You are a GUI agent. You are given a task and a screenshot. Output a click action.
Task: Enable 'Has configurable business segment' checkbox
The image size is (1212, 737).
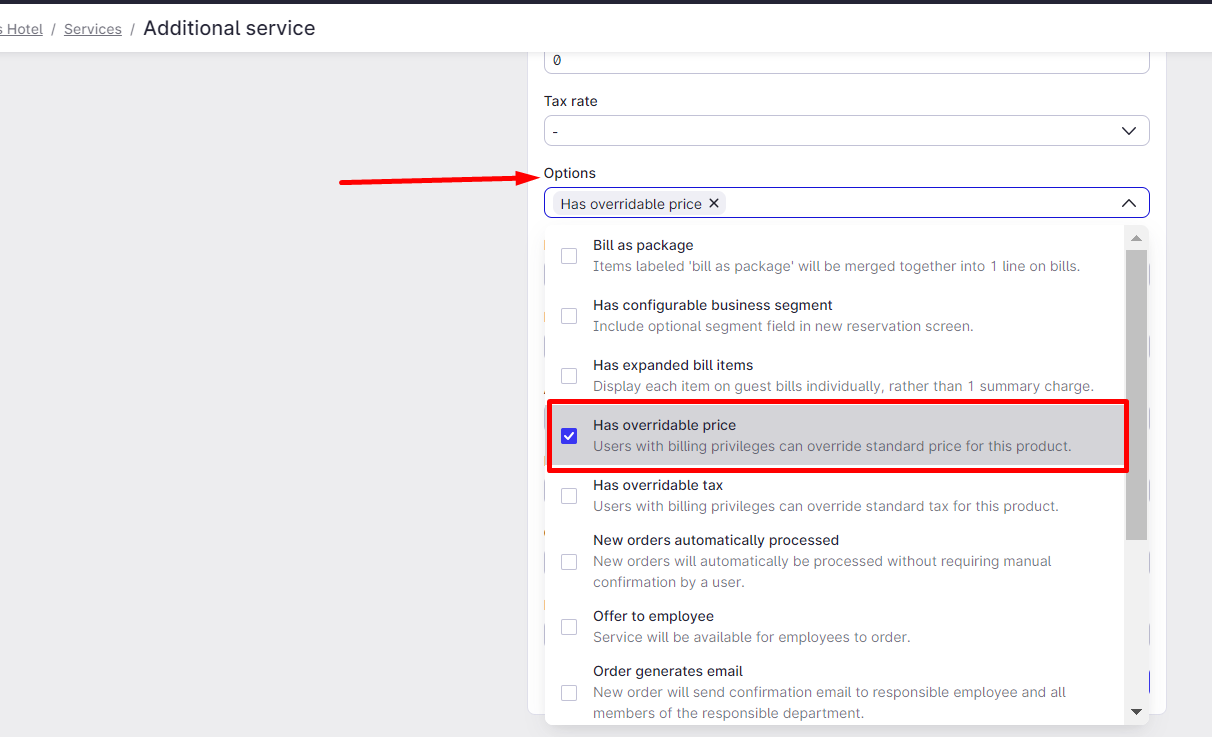(569, 316)
